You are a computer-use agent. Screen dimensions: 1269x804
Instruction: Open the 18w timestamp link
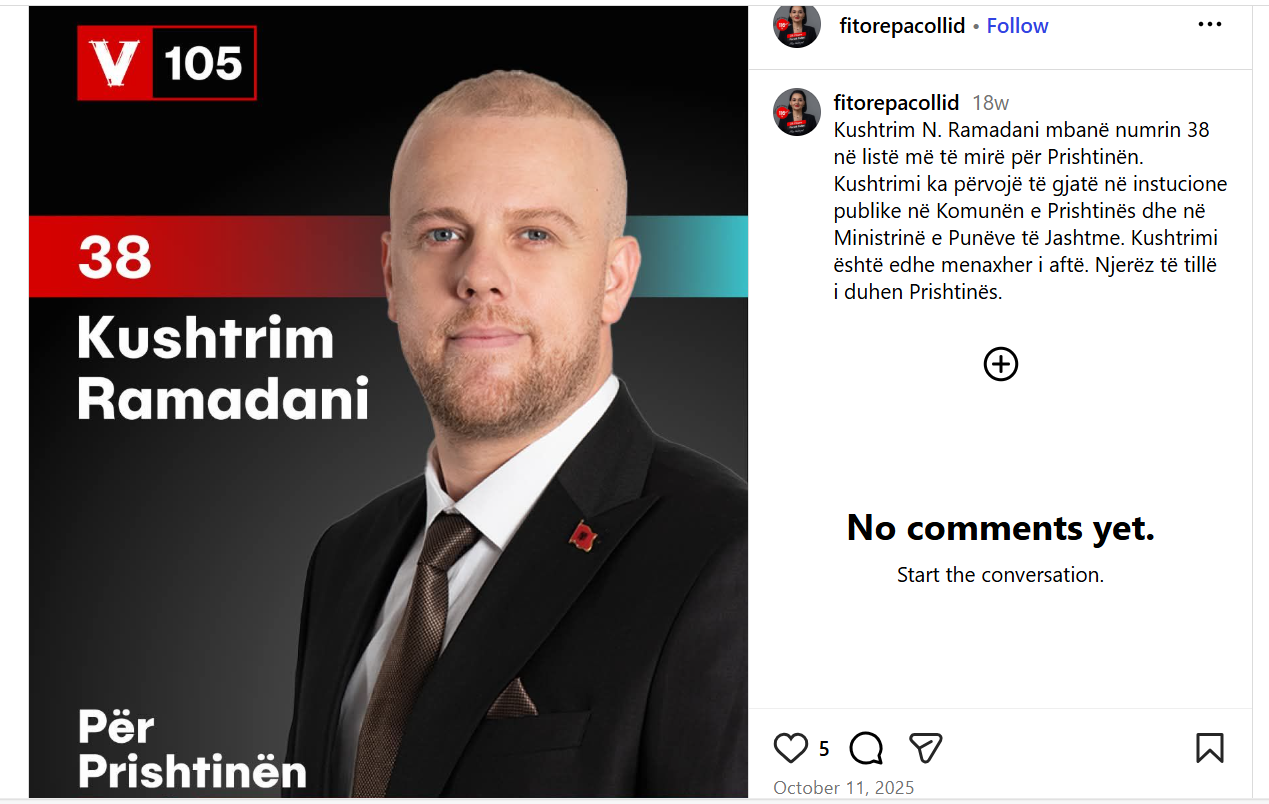(x=991, y=103)
